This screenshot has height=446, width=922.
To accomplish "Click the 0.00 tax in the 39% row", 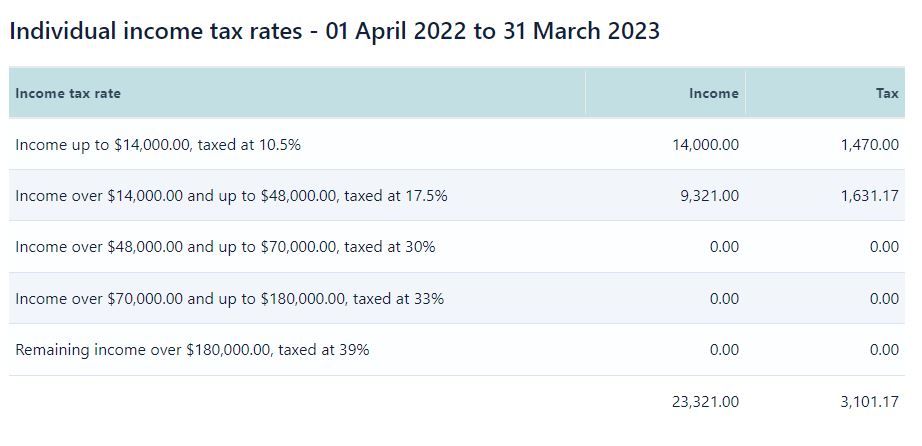I will [x=884, y=350].
